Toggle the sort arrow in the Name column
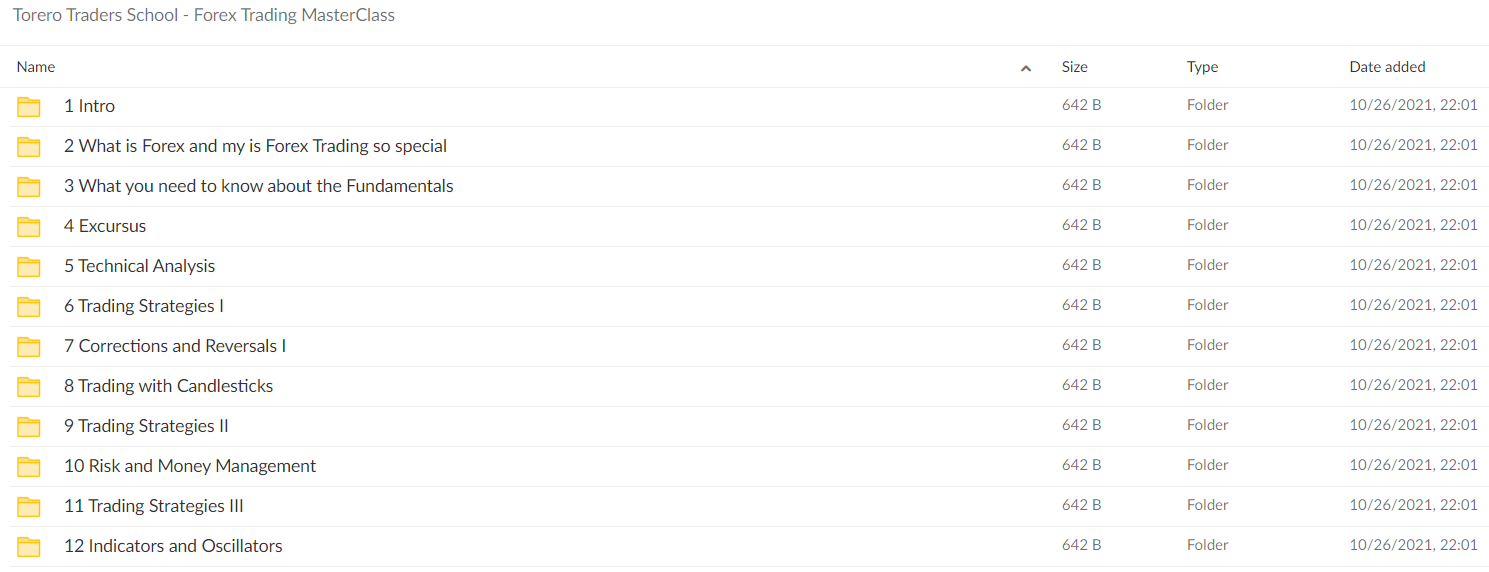 tap(1026, 68)
